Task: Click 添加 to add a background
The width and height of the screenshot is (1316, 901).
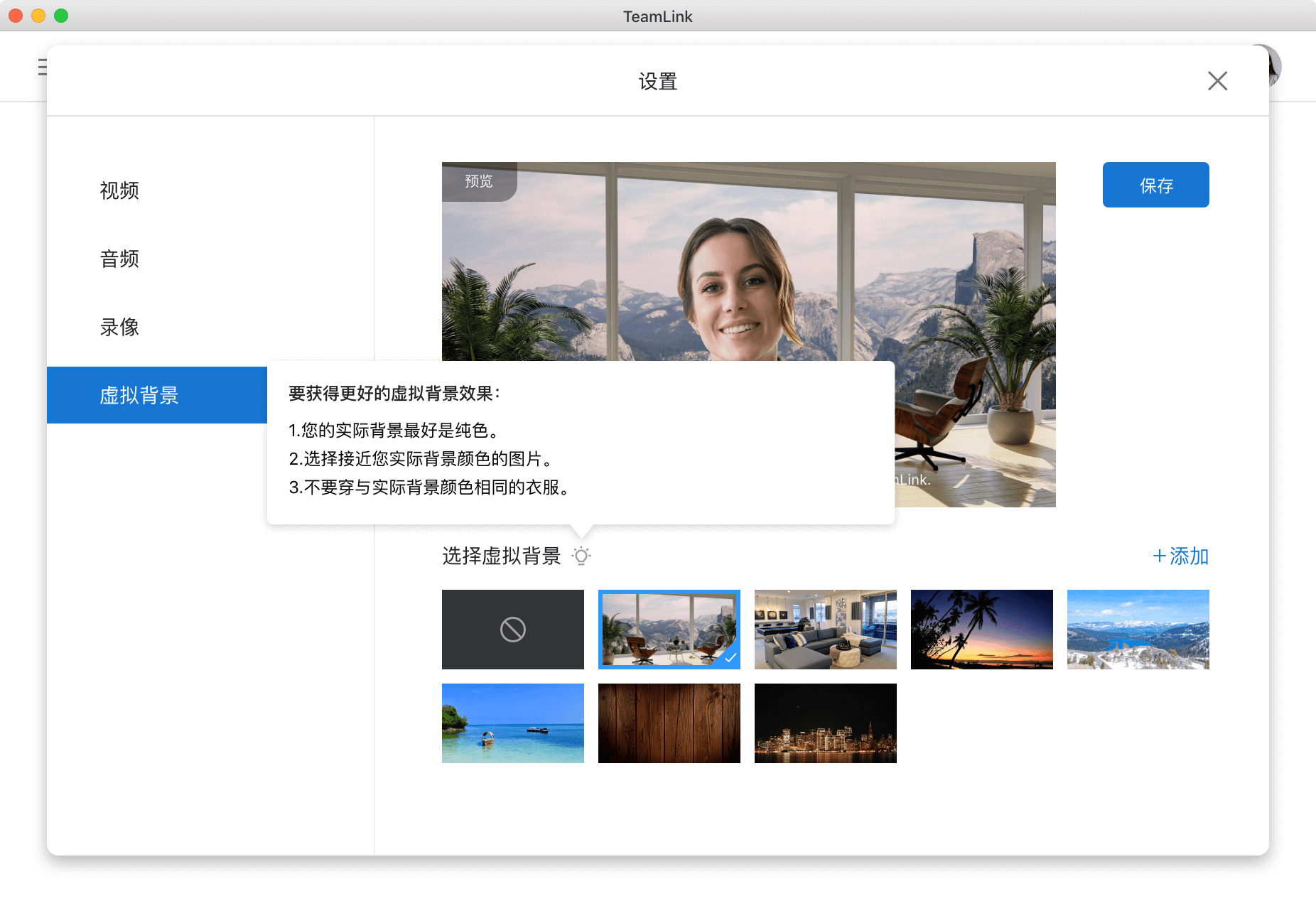Action: [x=1180, y=556]
